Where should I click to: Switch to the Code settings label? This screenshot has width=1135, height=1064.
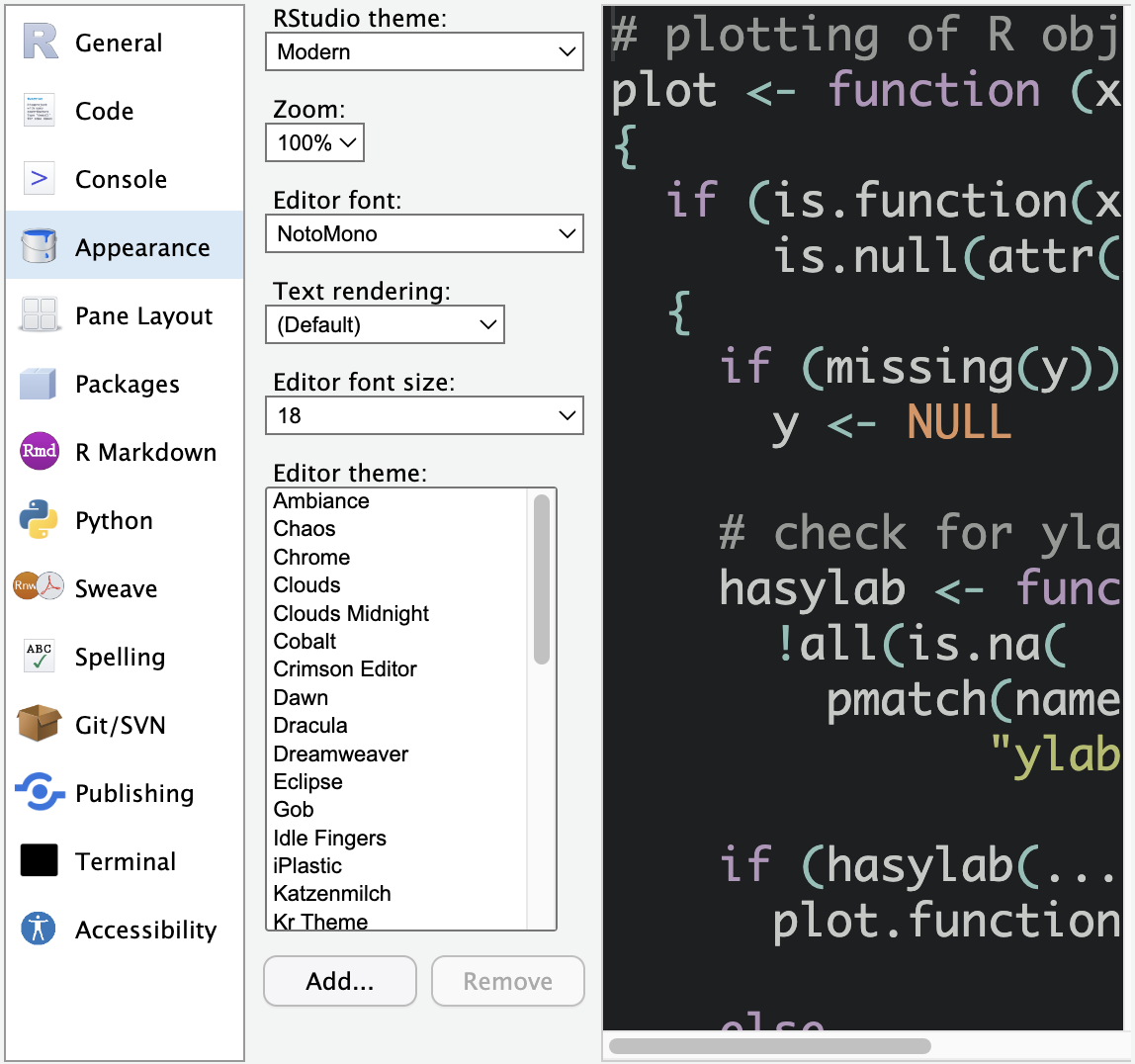click(x=104, y=111)
